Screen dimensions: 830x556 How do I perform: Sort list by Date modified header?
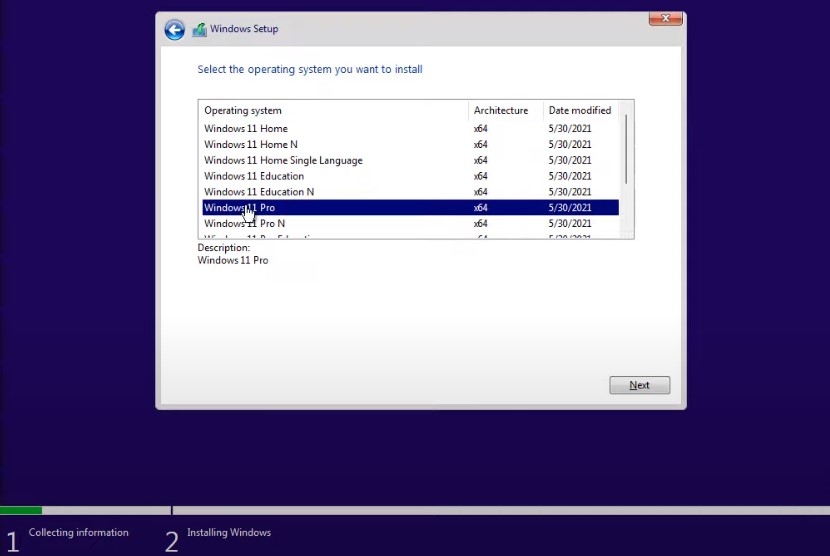pyautogui.click(x=580, y=111)
